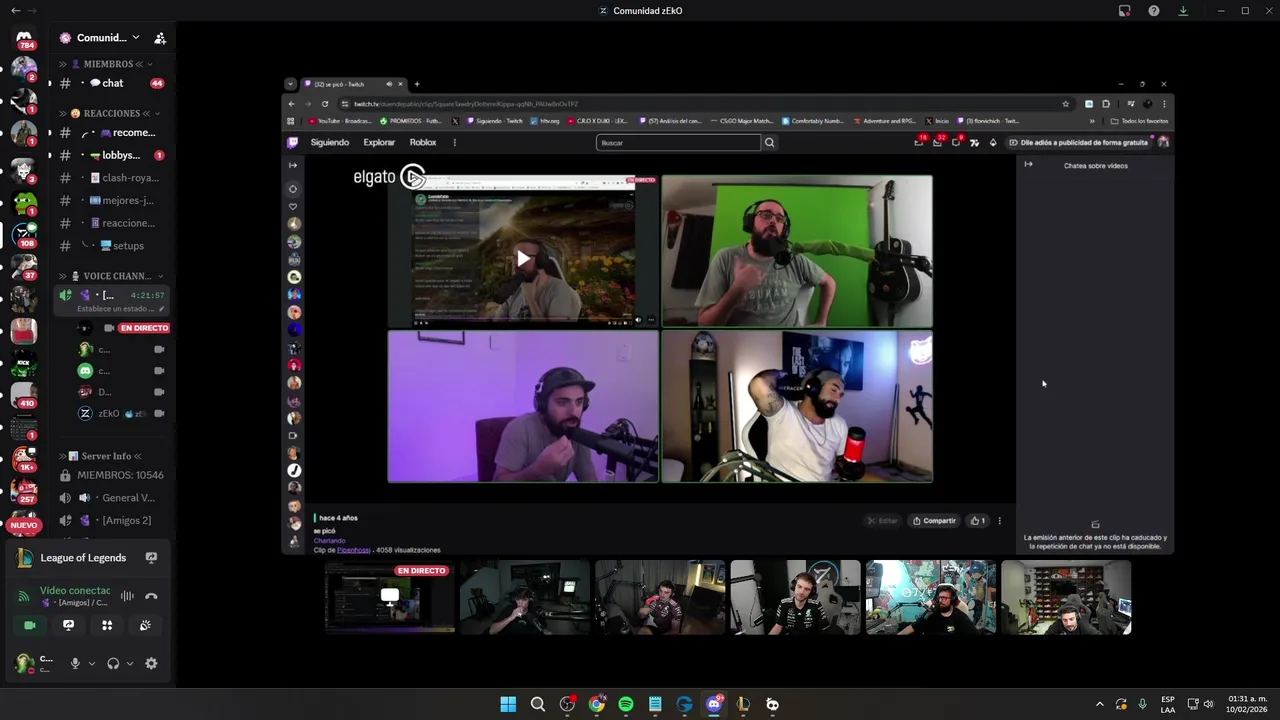Join the [Amigos 2] voice channel
This screenshot has height=720, width=1280.
tap(111, 520)
